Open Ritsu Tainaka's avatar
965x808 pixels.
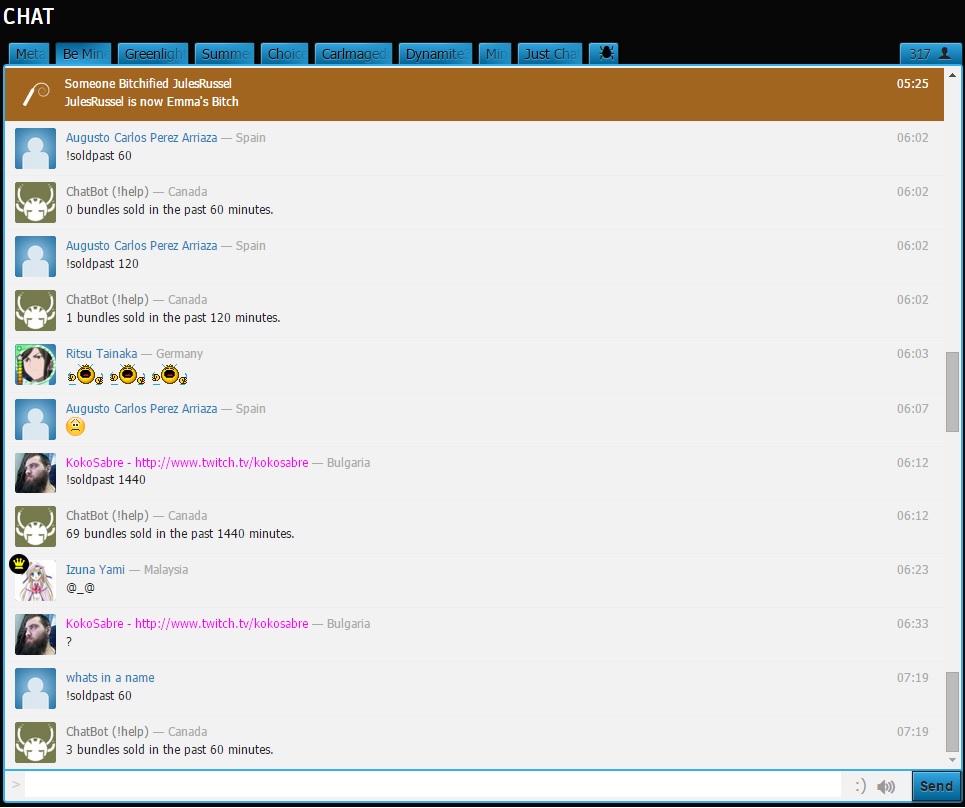tap(35, 365)
